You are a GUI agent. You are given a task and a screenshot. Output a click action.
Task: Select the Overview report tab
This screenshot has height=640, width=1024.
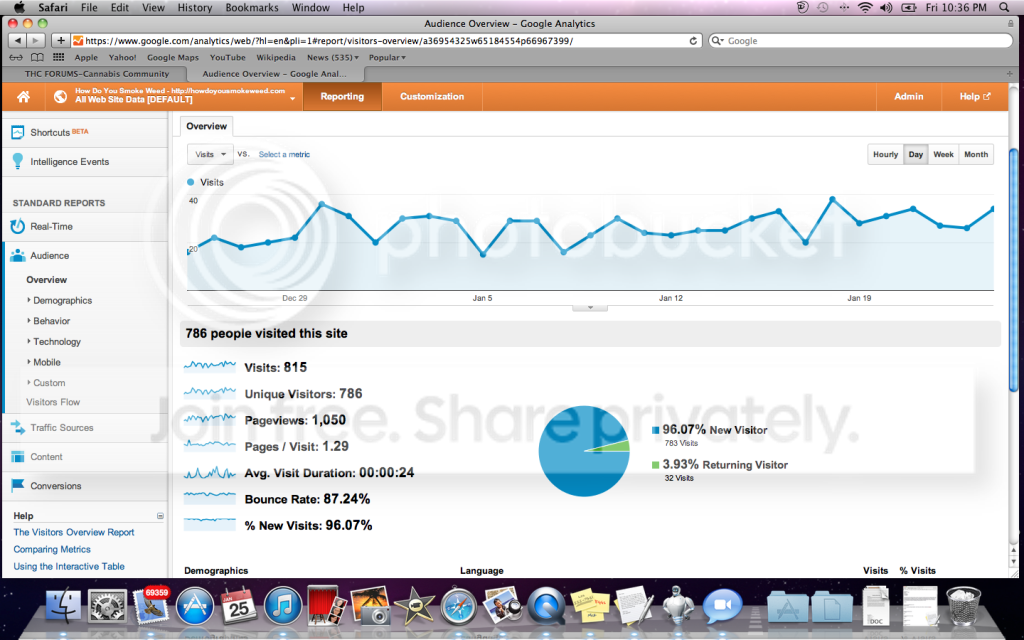click(x=206, y=126)
